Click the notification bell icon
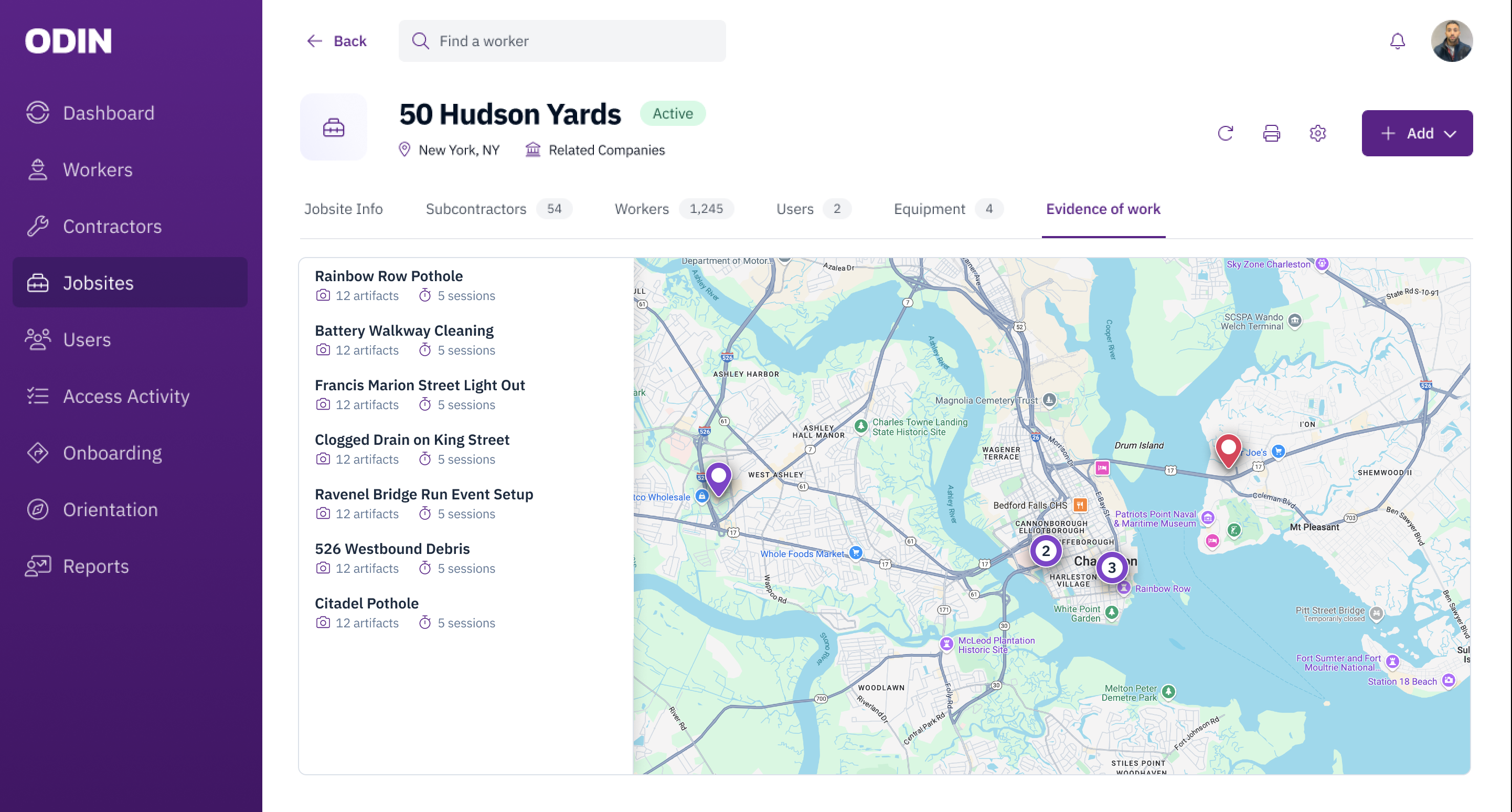Image resolution: width=1512 pixels, height=812 pixels. tap(1397, 41)
